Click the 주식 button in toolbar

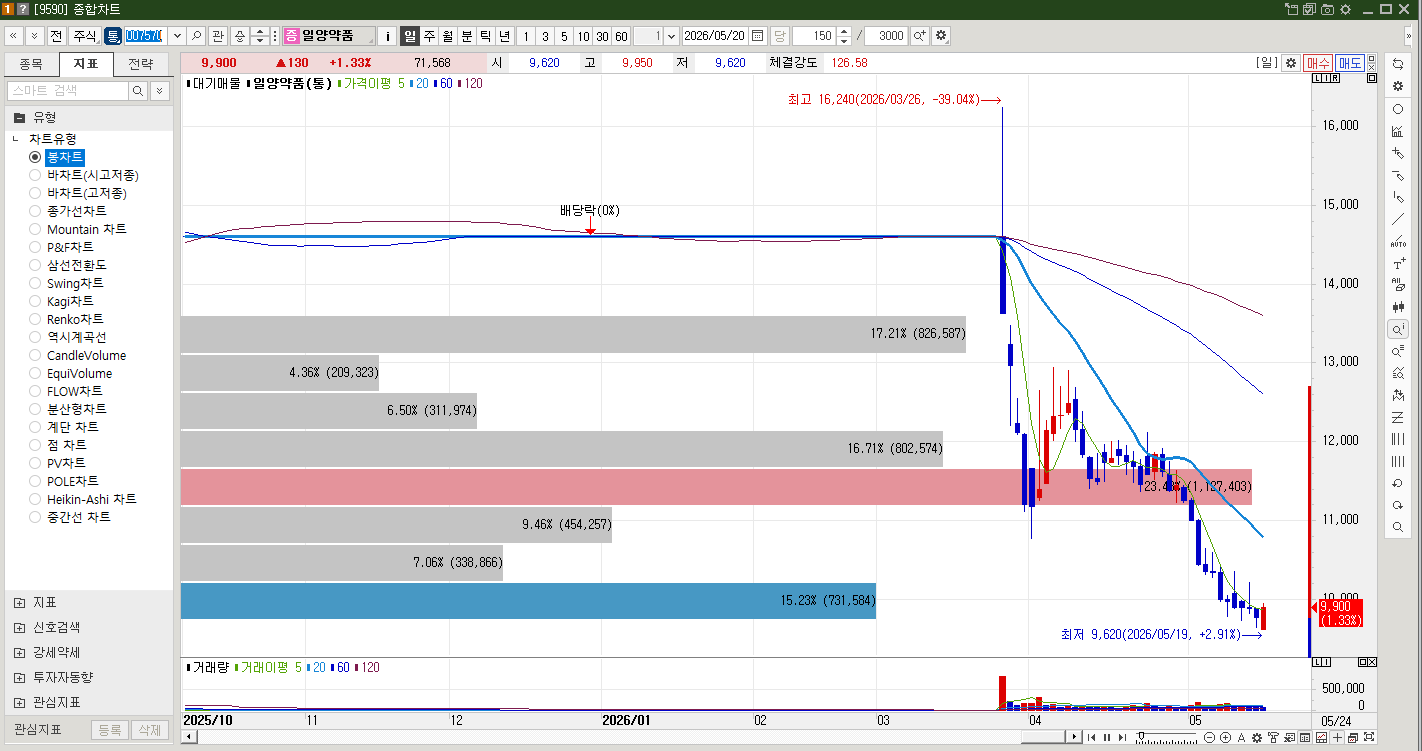click(85, 36)
